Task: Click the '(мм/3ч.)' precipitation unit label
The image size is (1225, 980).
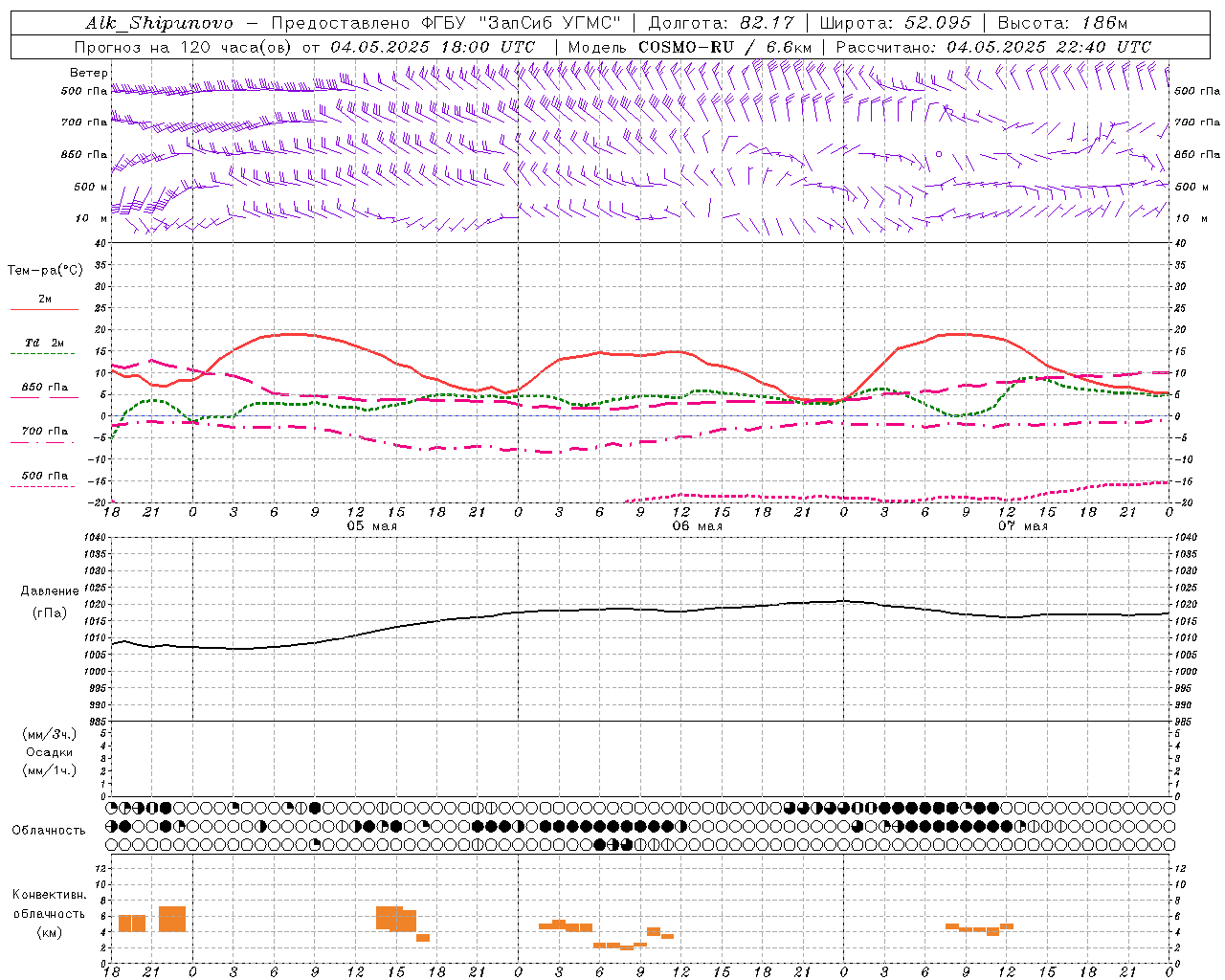Action: point(50,734)
